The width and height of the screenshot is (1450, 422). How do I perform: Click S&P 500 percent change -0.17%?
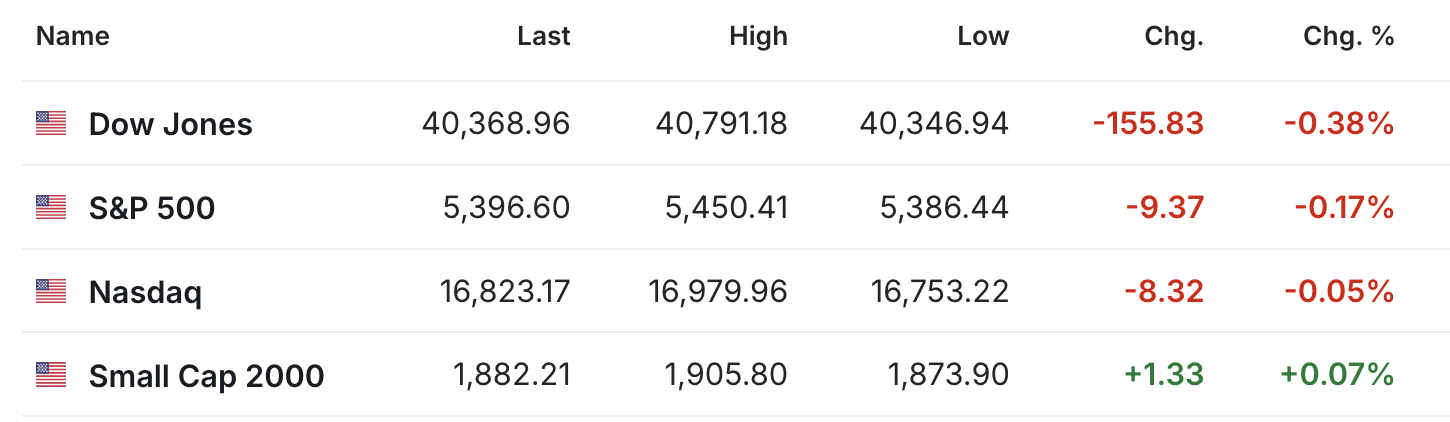pos(1344,208)
